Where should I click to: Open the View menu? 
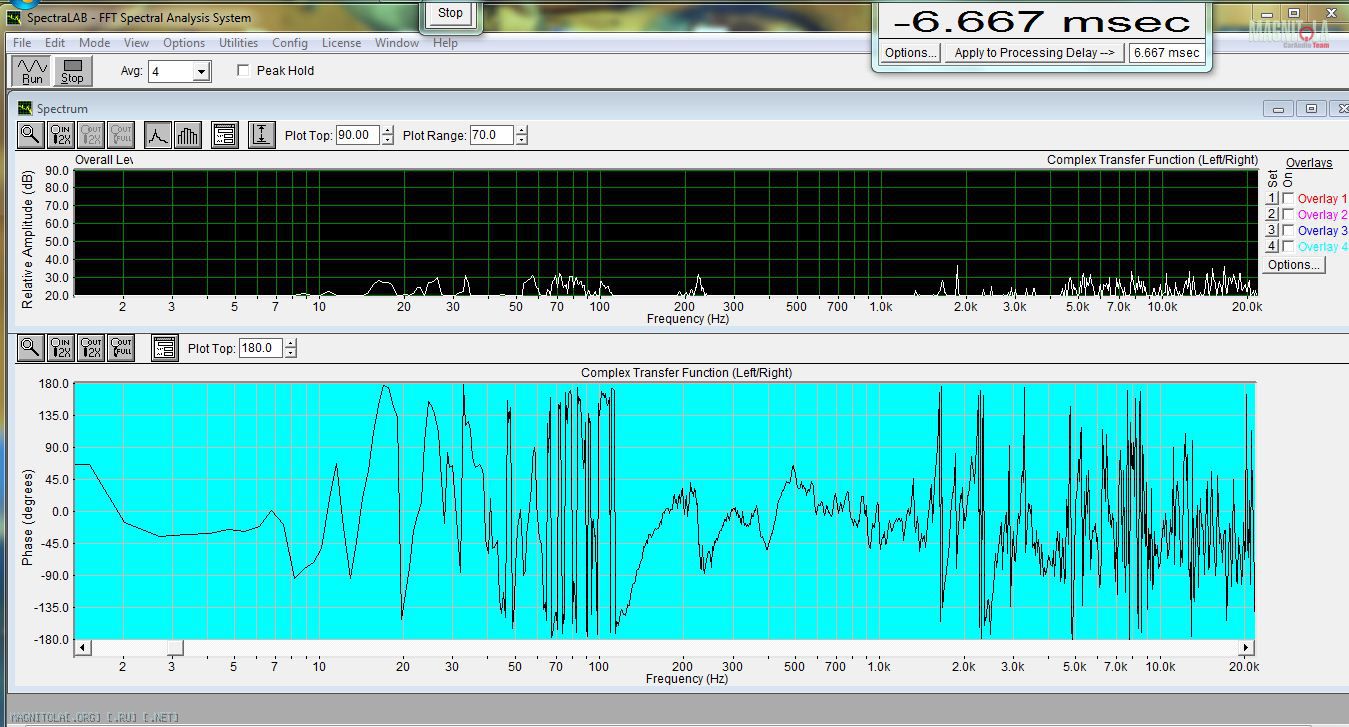136,43
